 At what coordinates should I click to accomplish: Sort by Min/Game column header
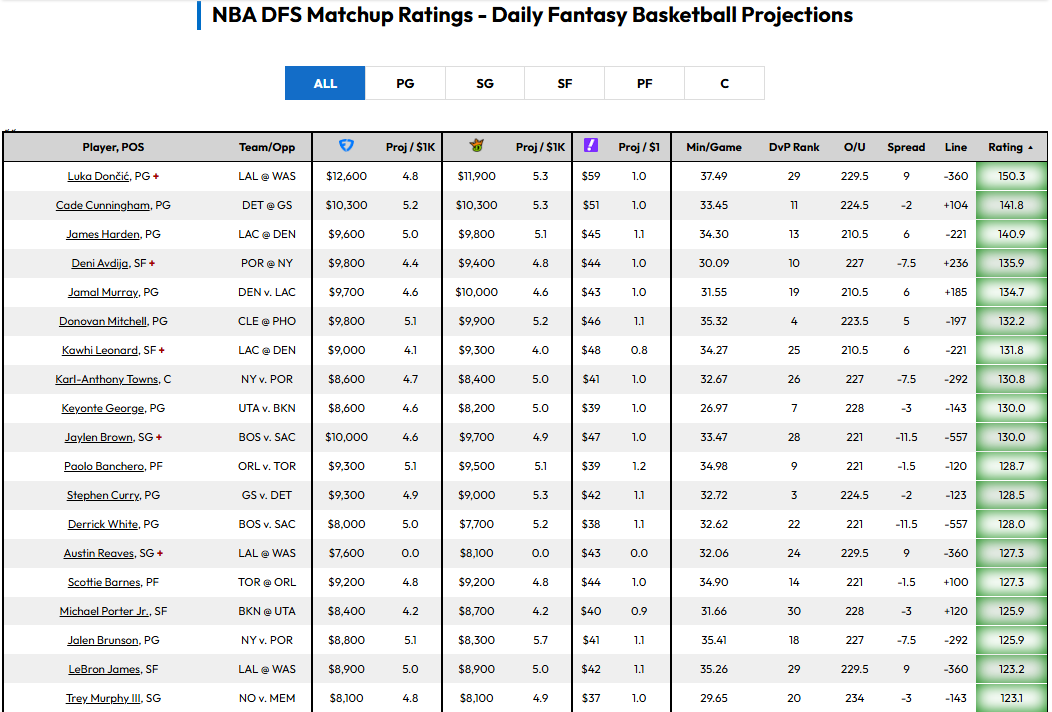click(x=713, y=147)
